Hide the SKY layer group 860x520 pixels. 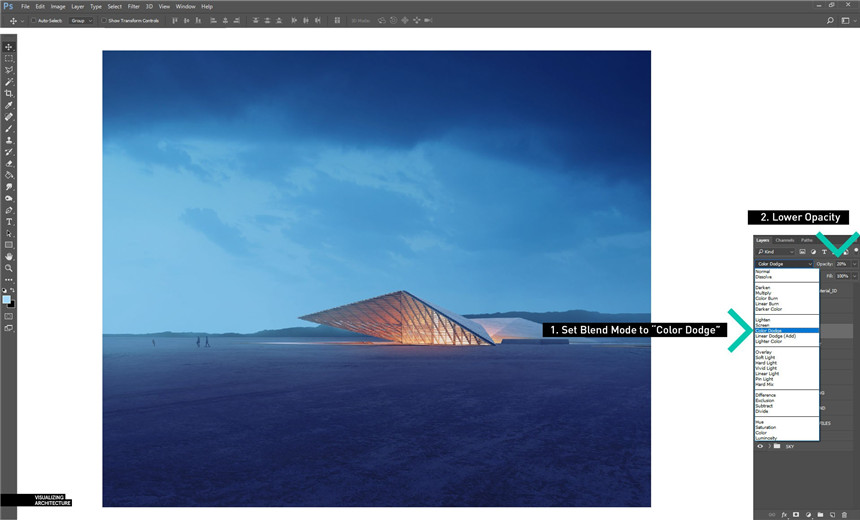point(760,446)
